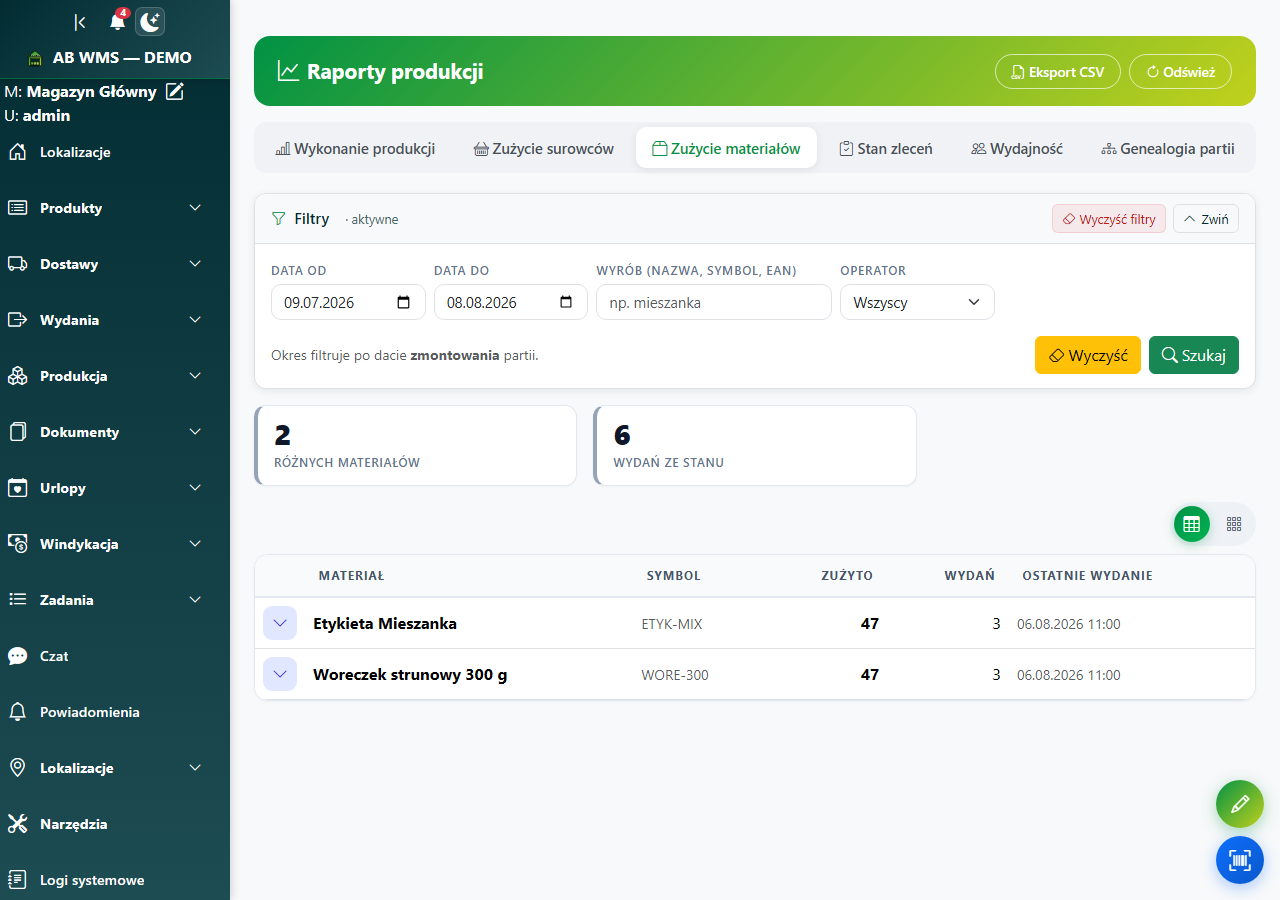This screenshot has height=900, width=1280.
Task: Expand the Produkcja submenu chevron
Action: (195, 376)
